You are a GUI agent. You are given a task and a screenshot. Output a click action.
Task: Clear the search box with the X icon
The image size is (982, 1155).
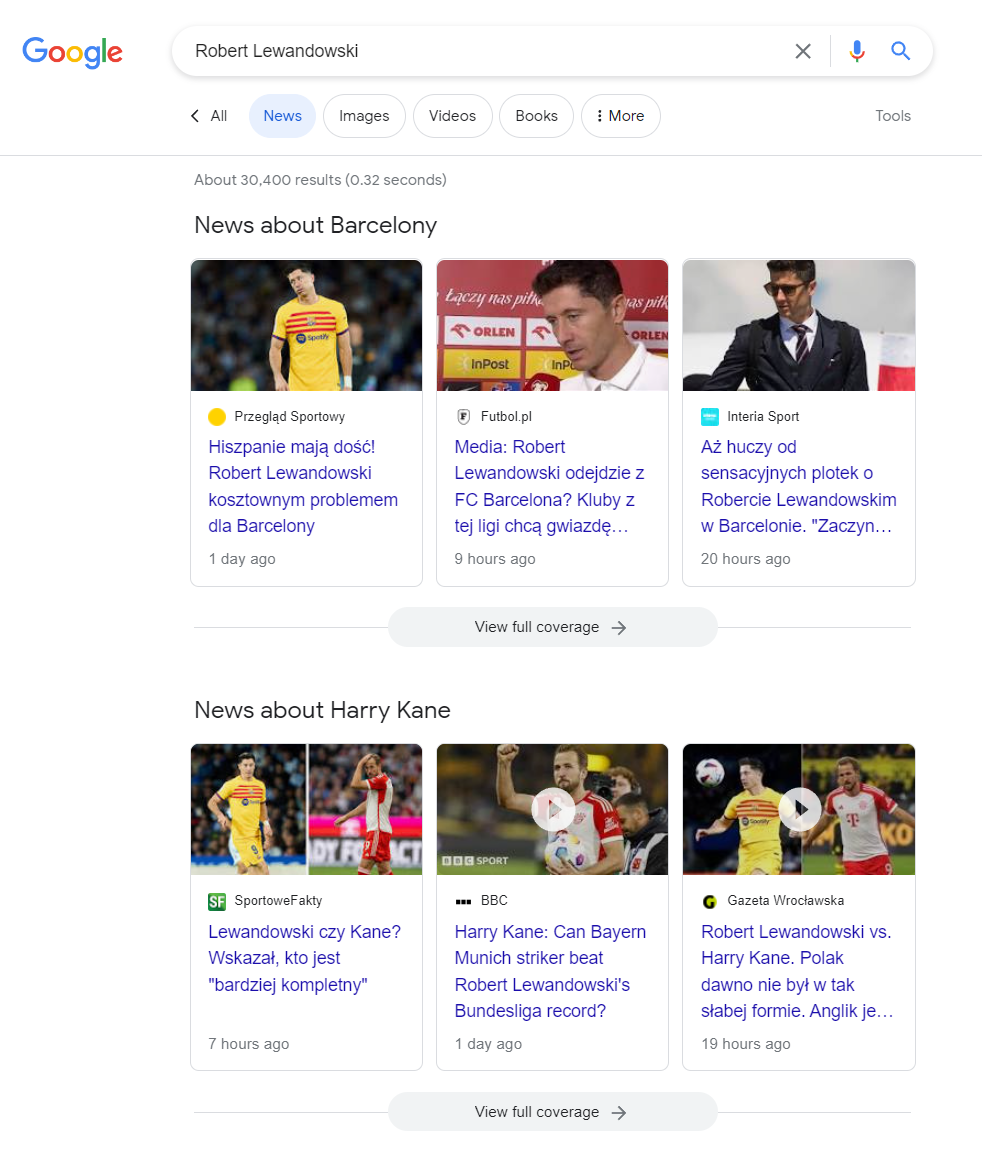click(x=803, y=51)
